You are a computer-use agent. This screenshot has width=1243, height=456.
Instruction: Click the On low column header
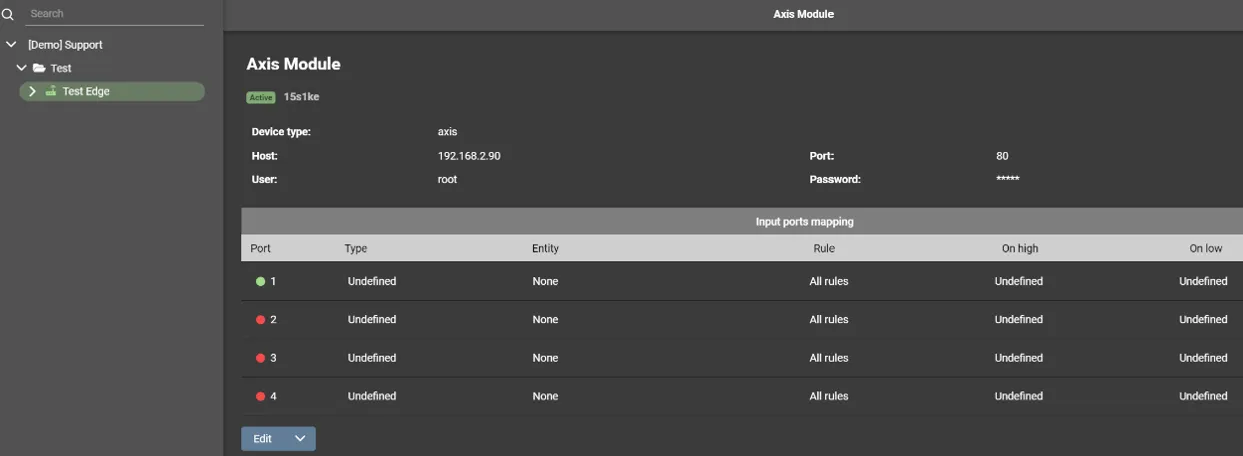tap(1205, 248)
